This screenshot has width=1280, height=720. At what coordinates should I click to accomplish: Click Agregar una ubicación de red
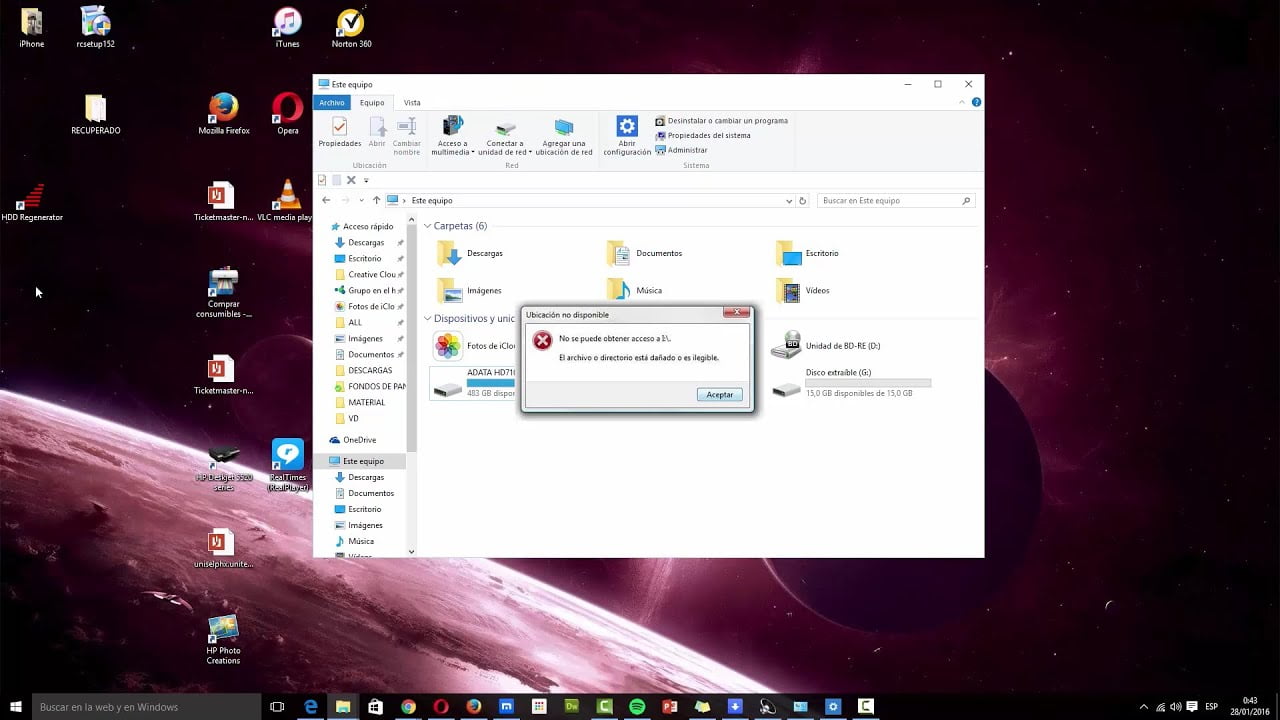pos(564,135)
